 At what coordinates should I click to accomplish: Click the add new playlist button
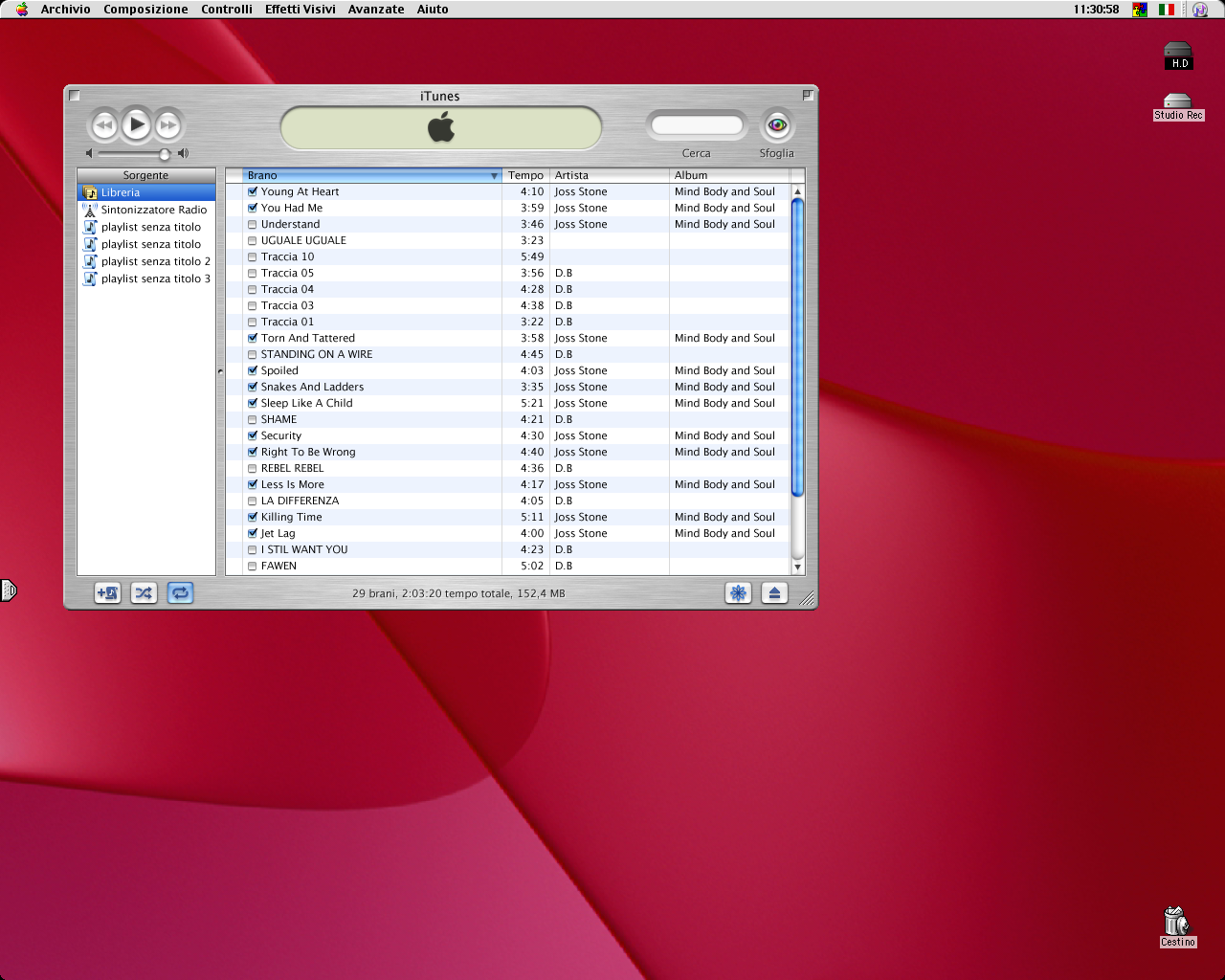coord(107,593)
